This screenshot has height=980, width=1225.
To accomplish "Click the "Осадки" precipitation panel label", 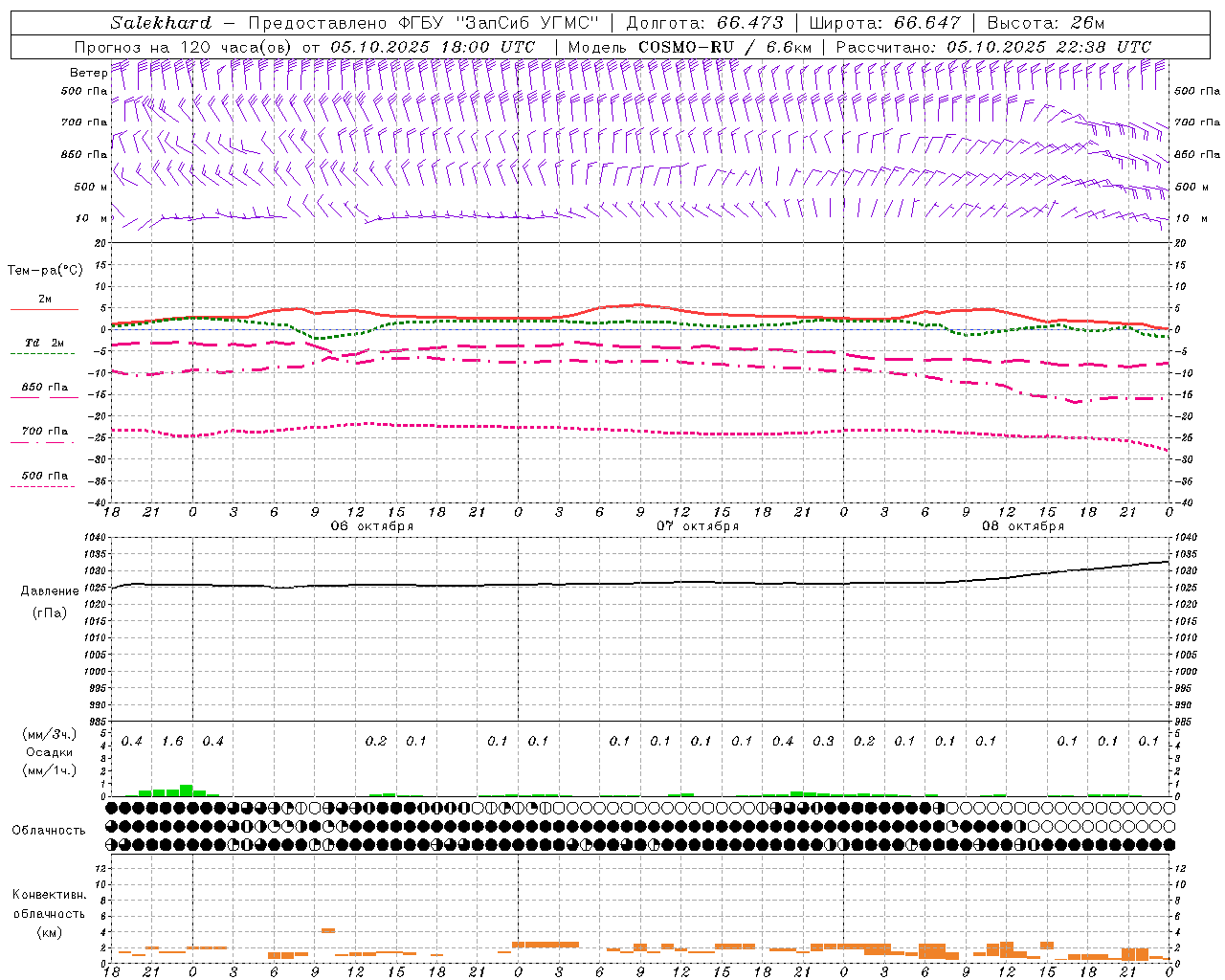I will point(49,752).
